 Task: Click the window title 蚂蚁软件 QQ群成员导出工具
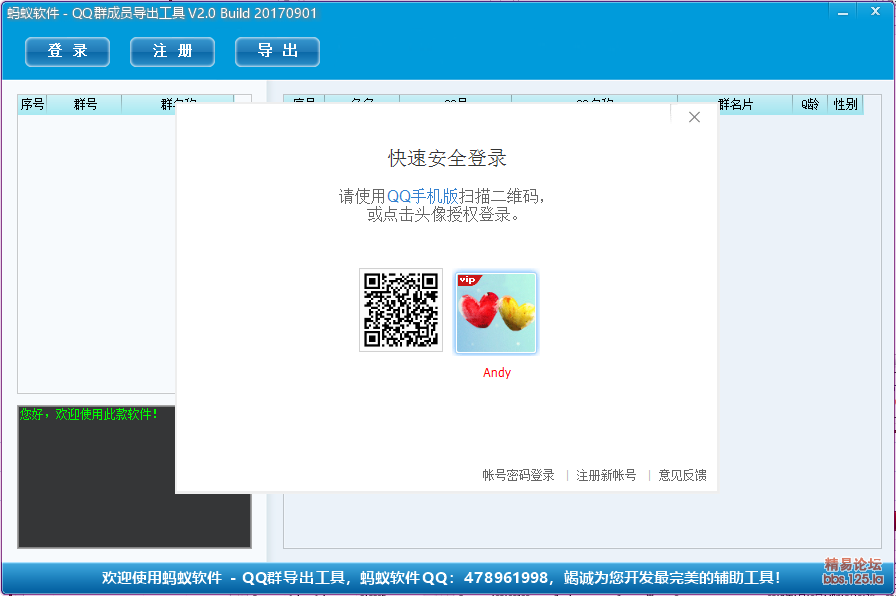(162, 13)
